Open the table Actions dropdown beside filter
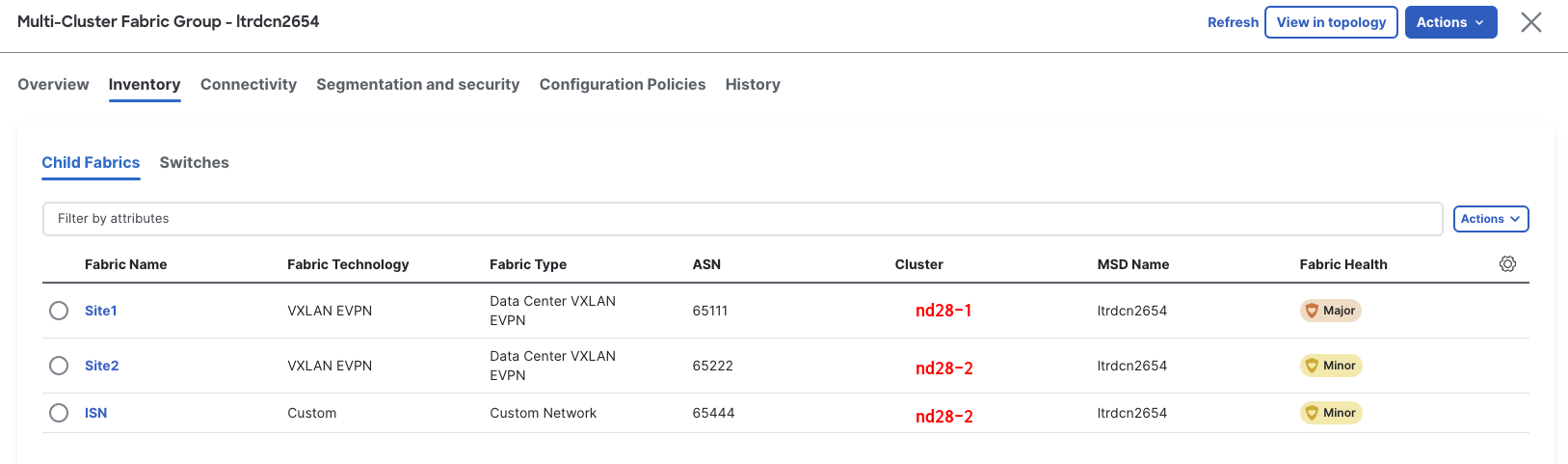The height and width of the screenshot is (464, 1568). tap(1490, 219)
